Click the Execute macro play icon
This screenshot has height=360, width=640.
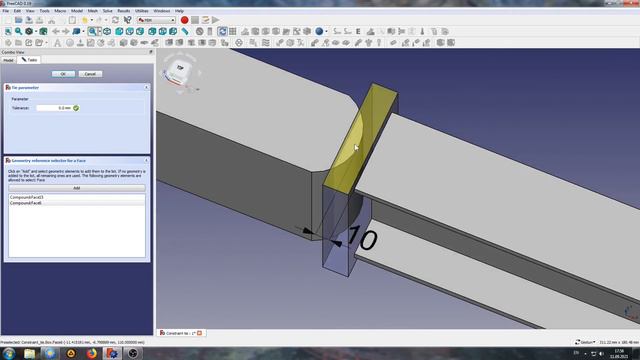tap(216, 20)
